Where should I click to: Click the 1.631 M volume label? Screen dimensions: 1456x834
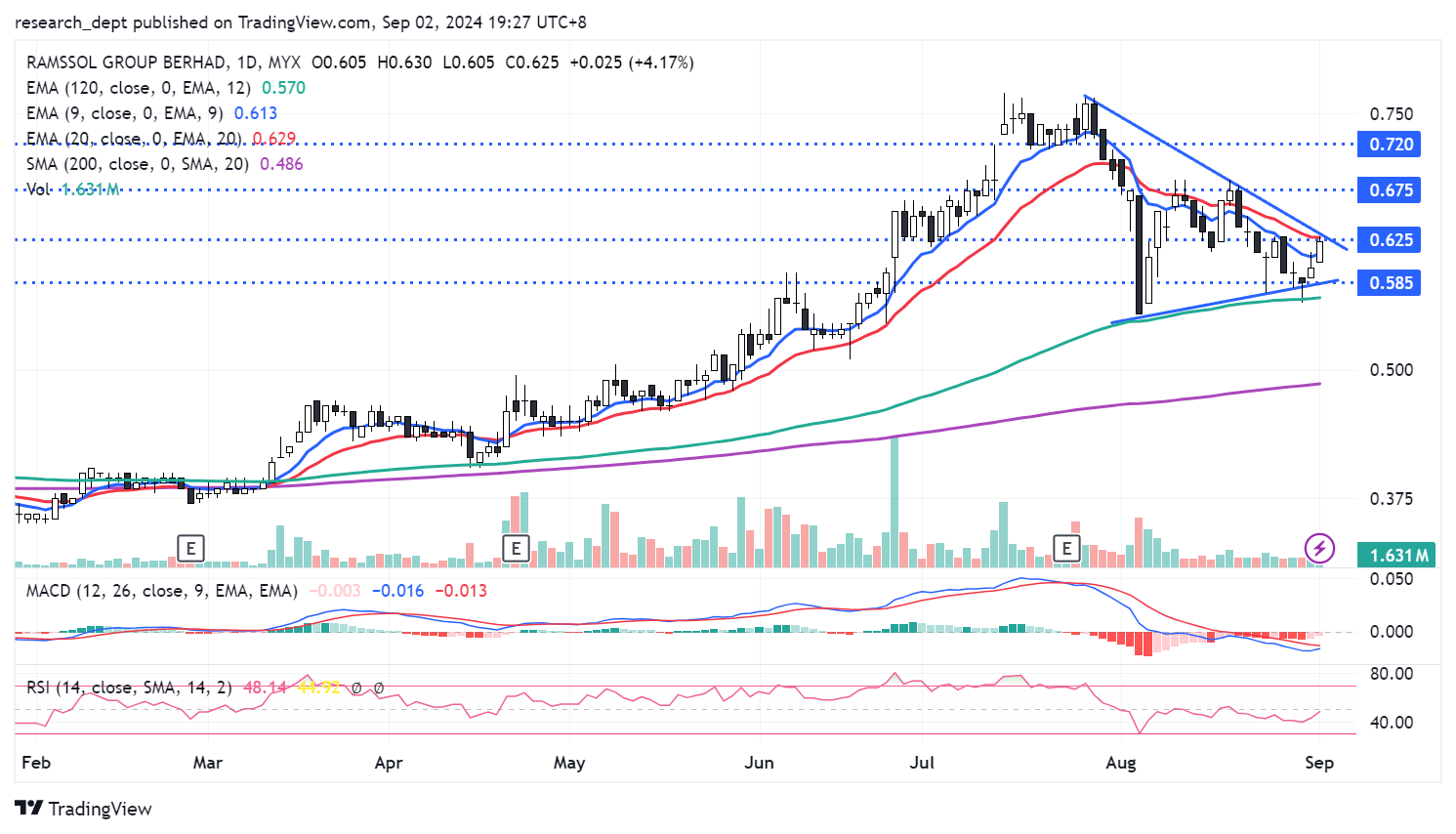point(1398,556)
